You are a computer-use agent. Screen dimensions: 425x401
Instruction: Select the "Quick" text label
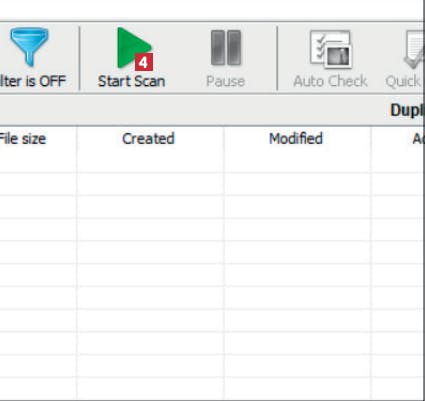coord(404,81)
